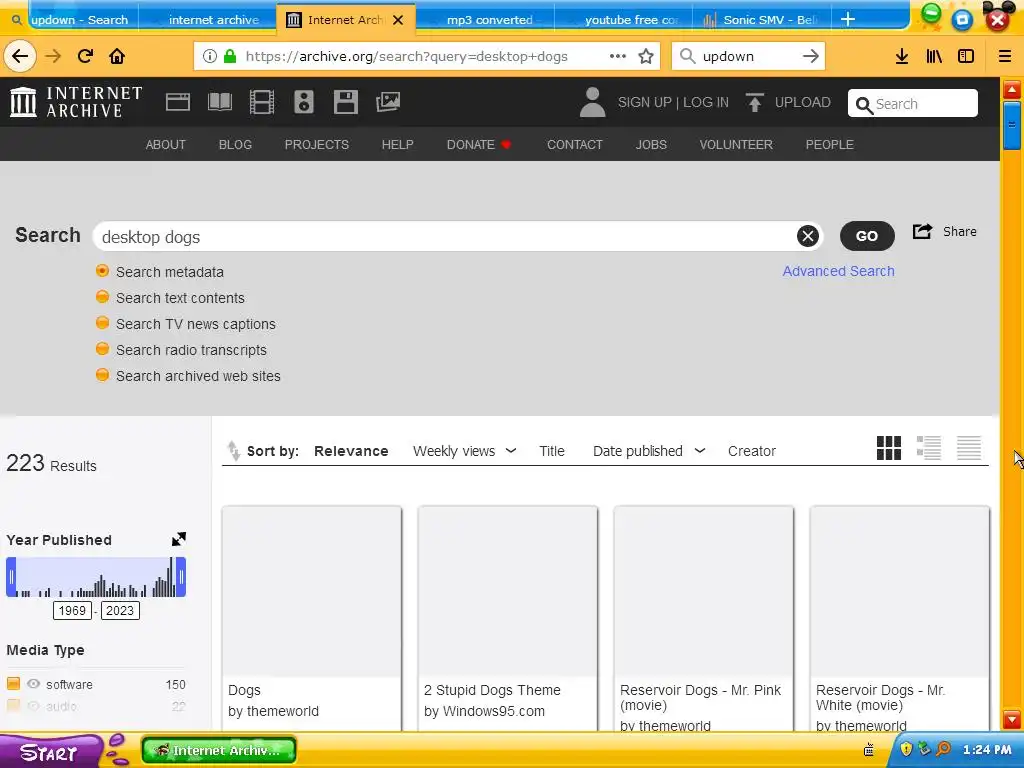Click the user avatar icon
This screenshot has width=1024, height=768.
[x=592, y=103]
